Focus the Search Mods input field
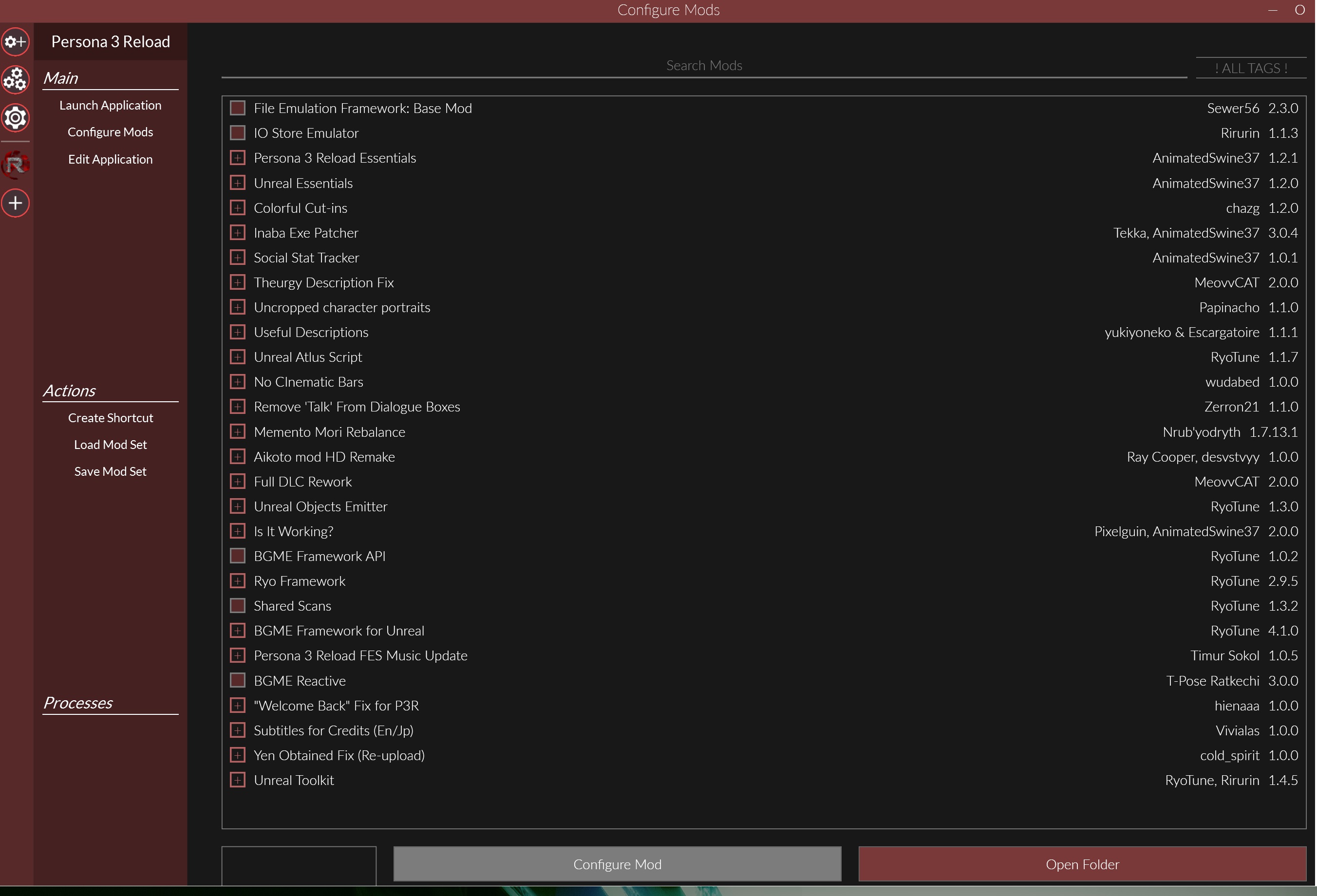Screen dimensions: 1317x896 (x=704, y=66)
